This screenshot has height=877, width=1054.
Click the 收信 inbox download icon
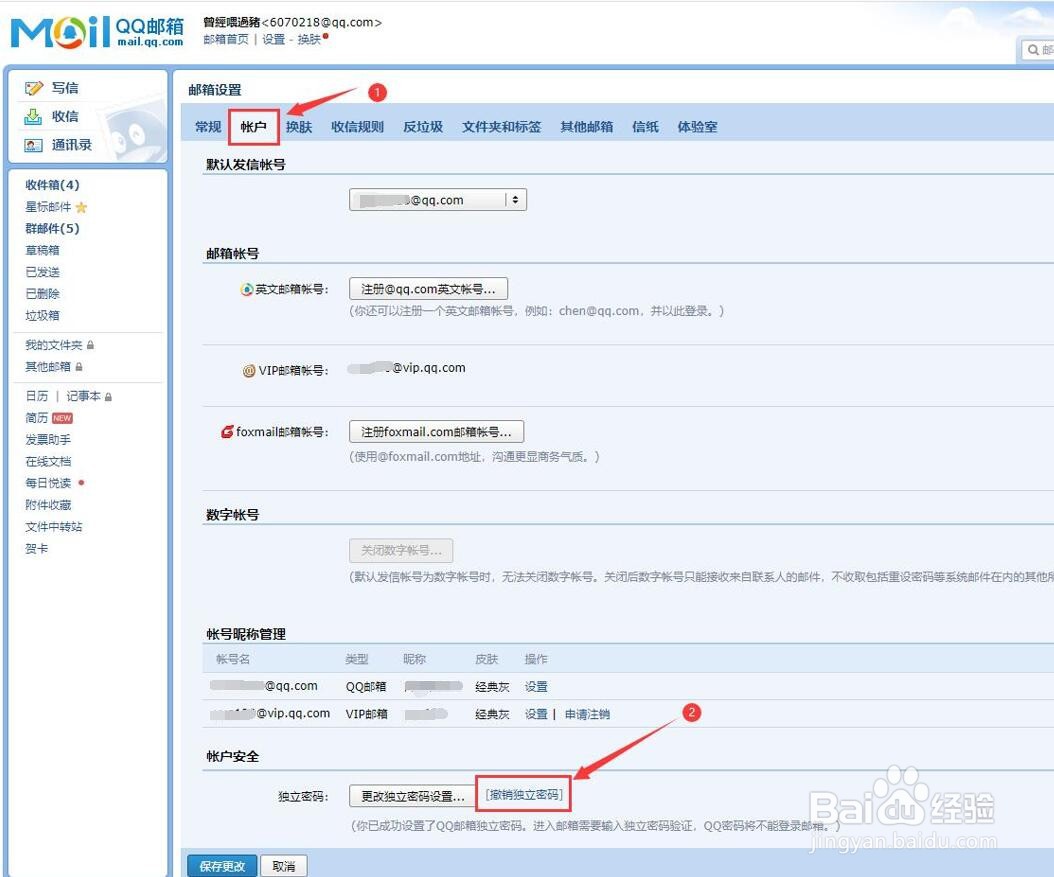(x=35, y=116)
